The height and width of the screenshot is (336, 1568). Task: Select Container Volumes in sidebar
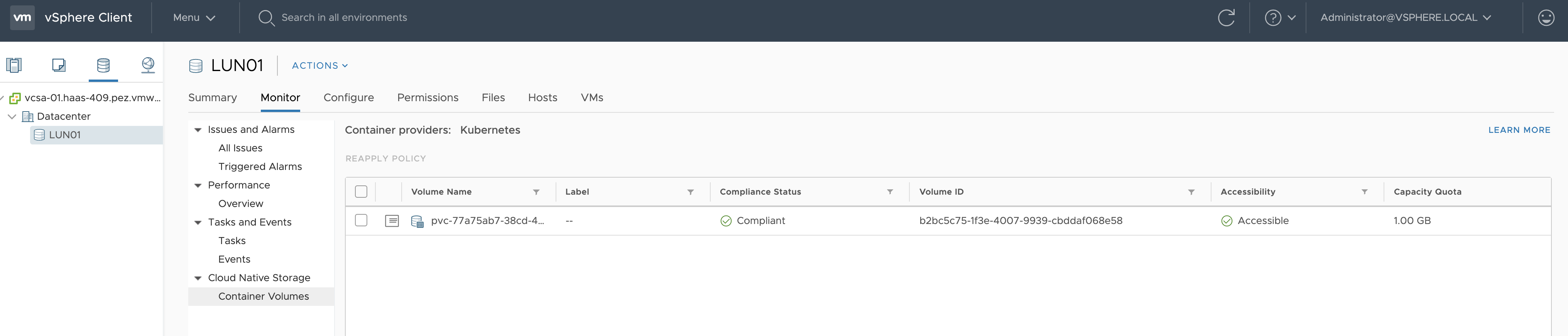pyautogui.click(x=261, y=296)
